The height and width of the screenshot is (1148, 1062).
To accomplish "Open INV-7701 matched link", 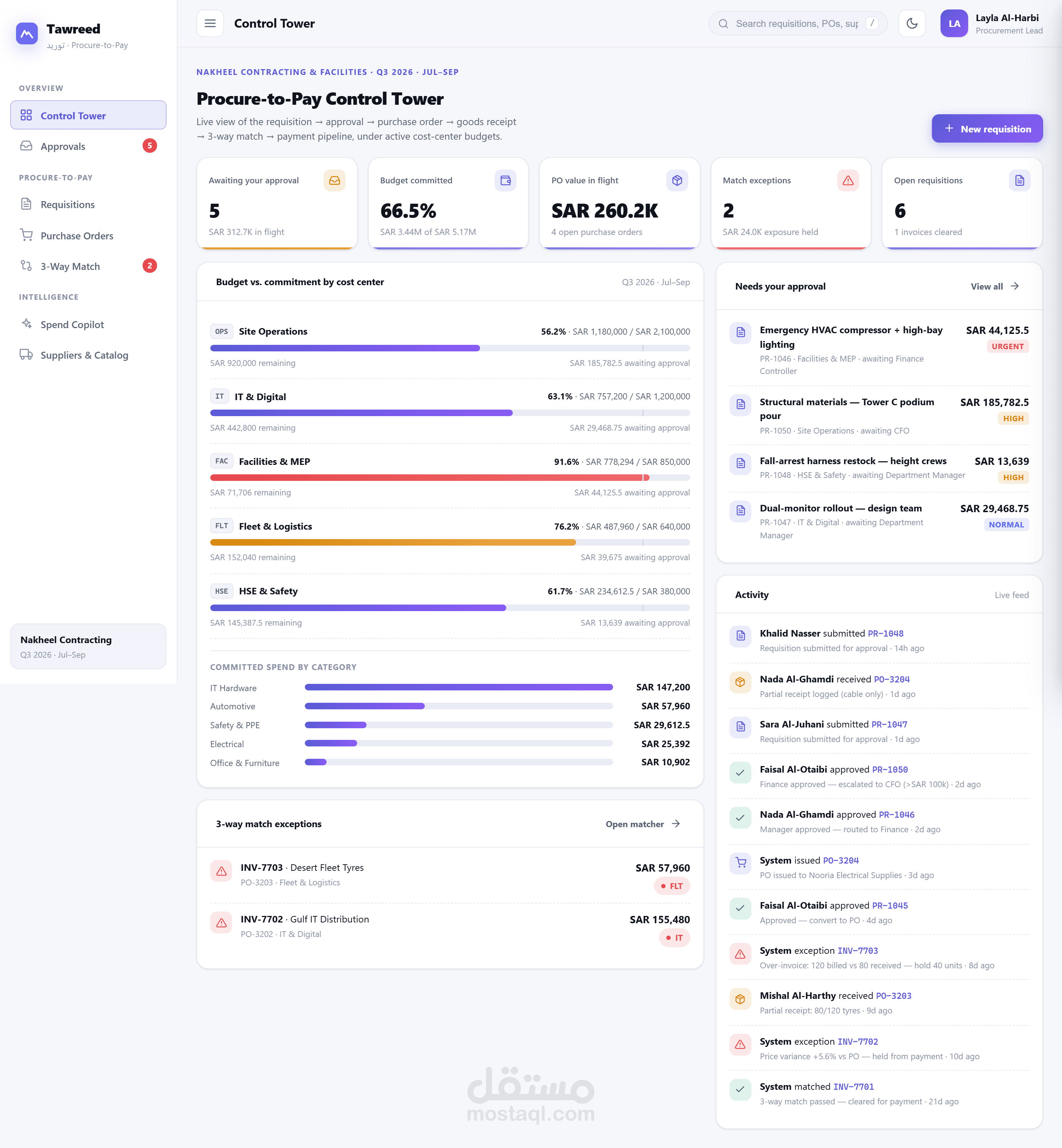I will click(x=853, y=1087).
